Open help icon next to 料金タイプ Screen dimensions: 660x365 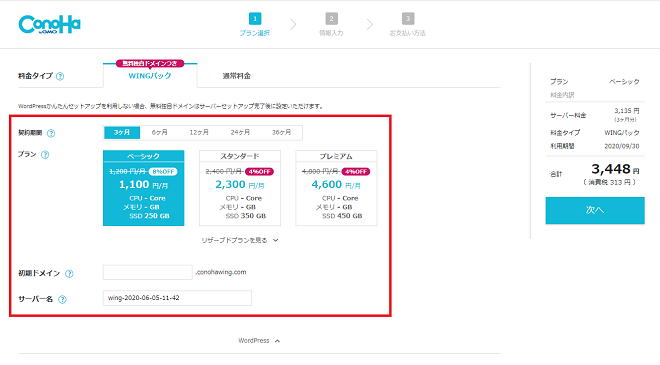coord(60,76)
